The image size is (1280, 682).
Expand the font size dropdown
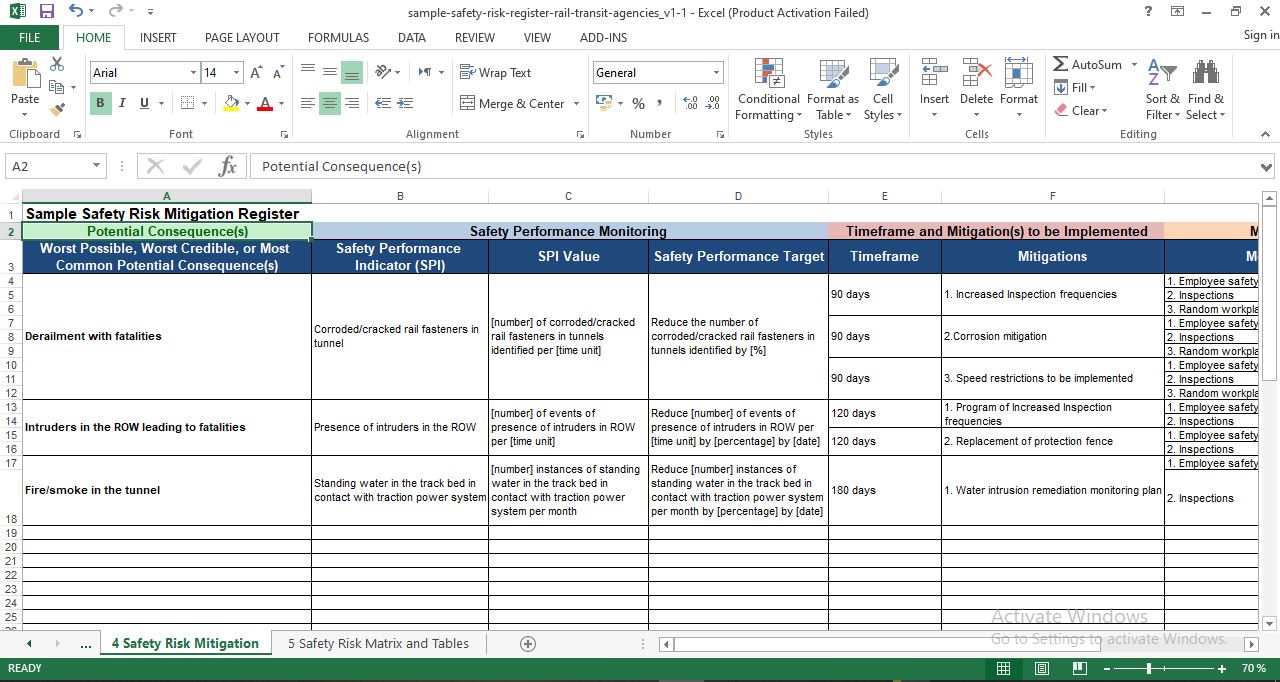pos(238,72)
